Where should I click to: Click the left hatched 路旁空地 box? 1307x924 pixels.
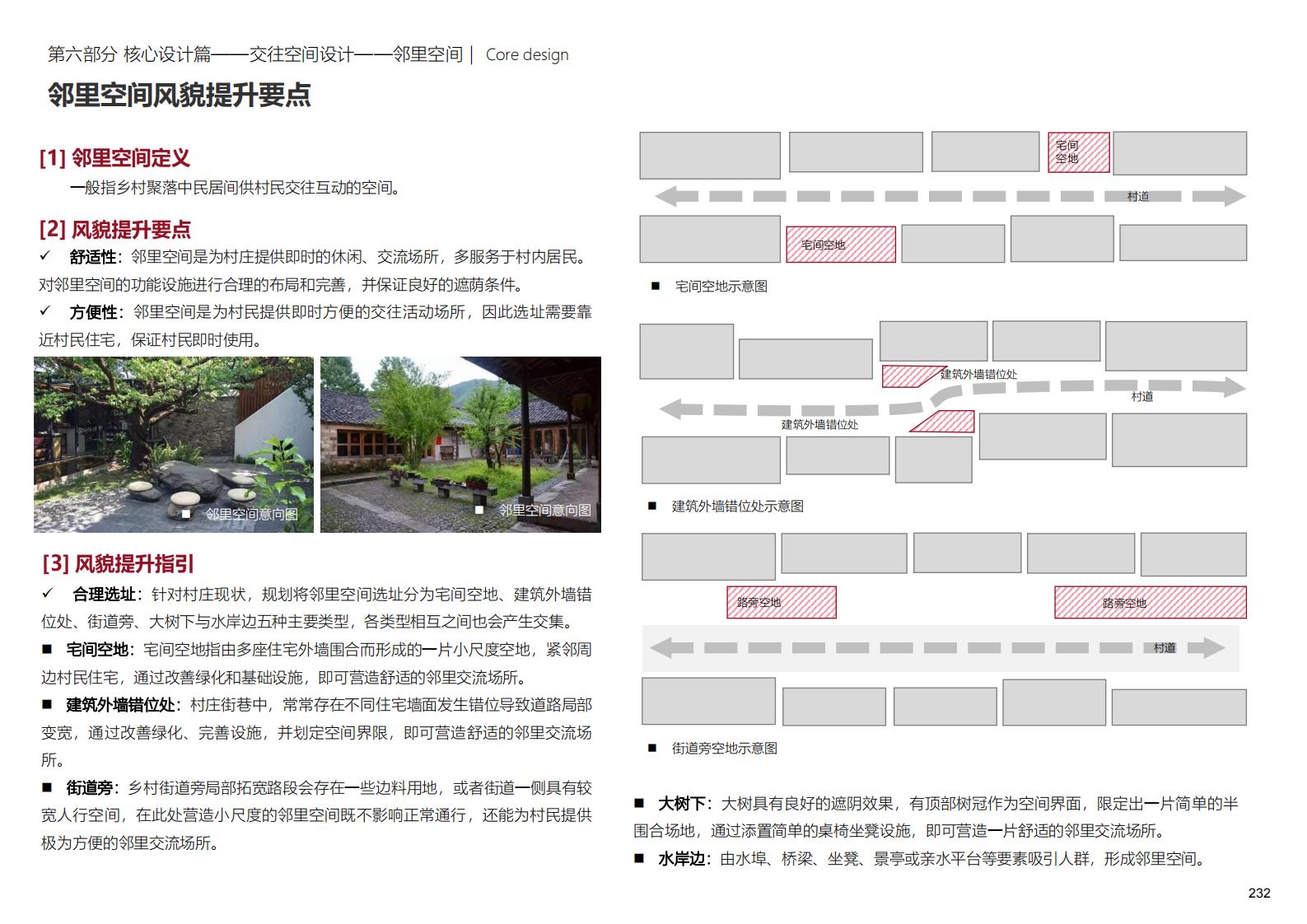[x=782, y=602]
